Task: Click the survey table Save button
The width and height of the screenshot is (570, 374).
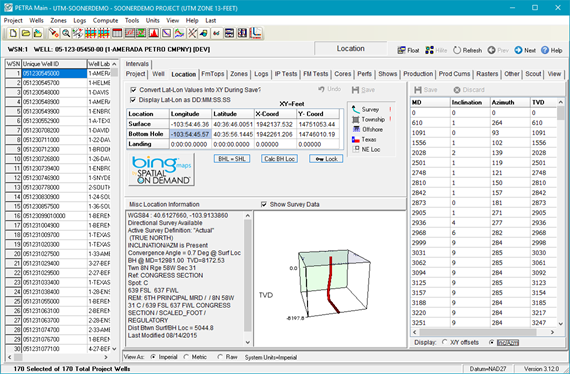Action: point(426,90)
